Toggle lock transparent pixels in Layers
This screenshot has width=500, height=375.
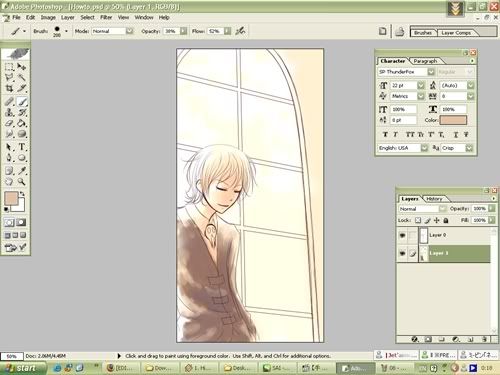tap(418, 220)
